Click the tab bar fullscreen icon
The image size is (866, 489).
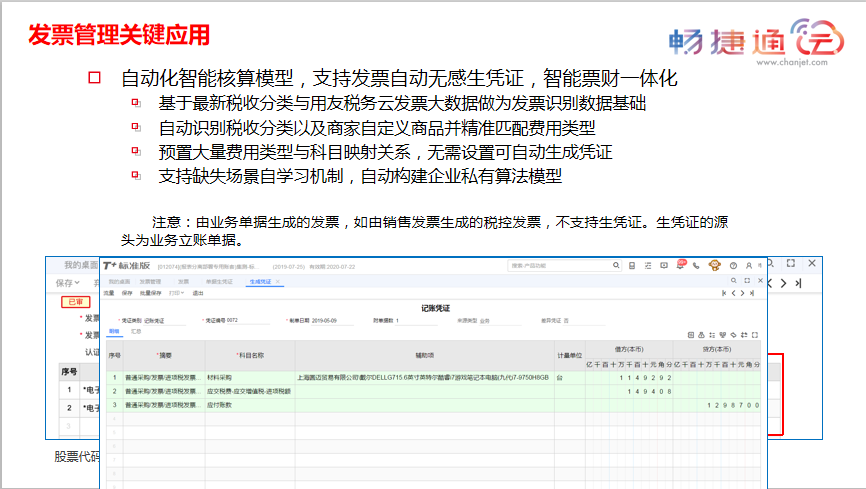pyautogui.click(x=747, y=281)
